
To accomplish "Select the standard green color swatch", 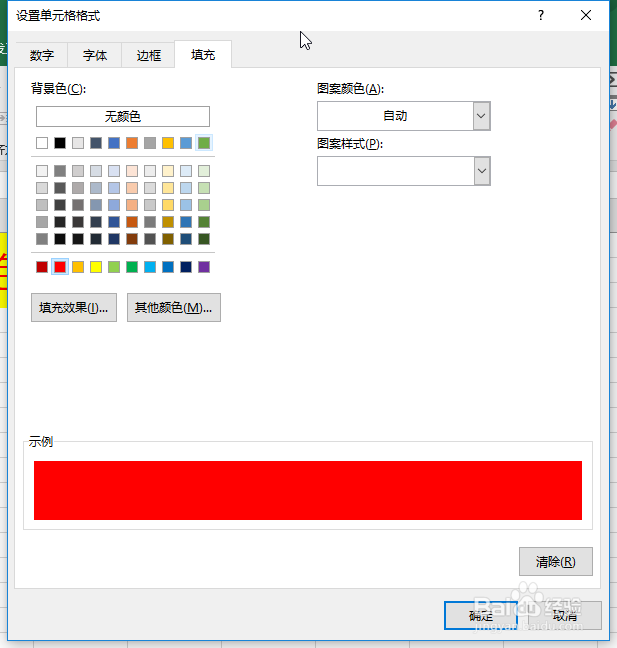I will point(132,267).
